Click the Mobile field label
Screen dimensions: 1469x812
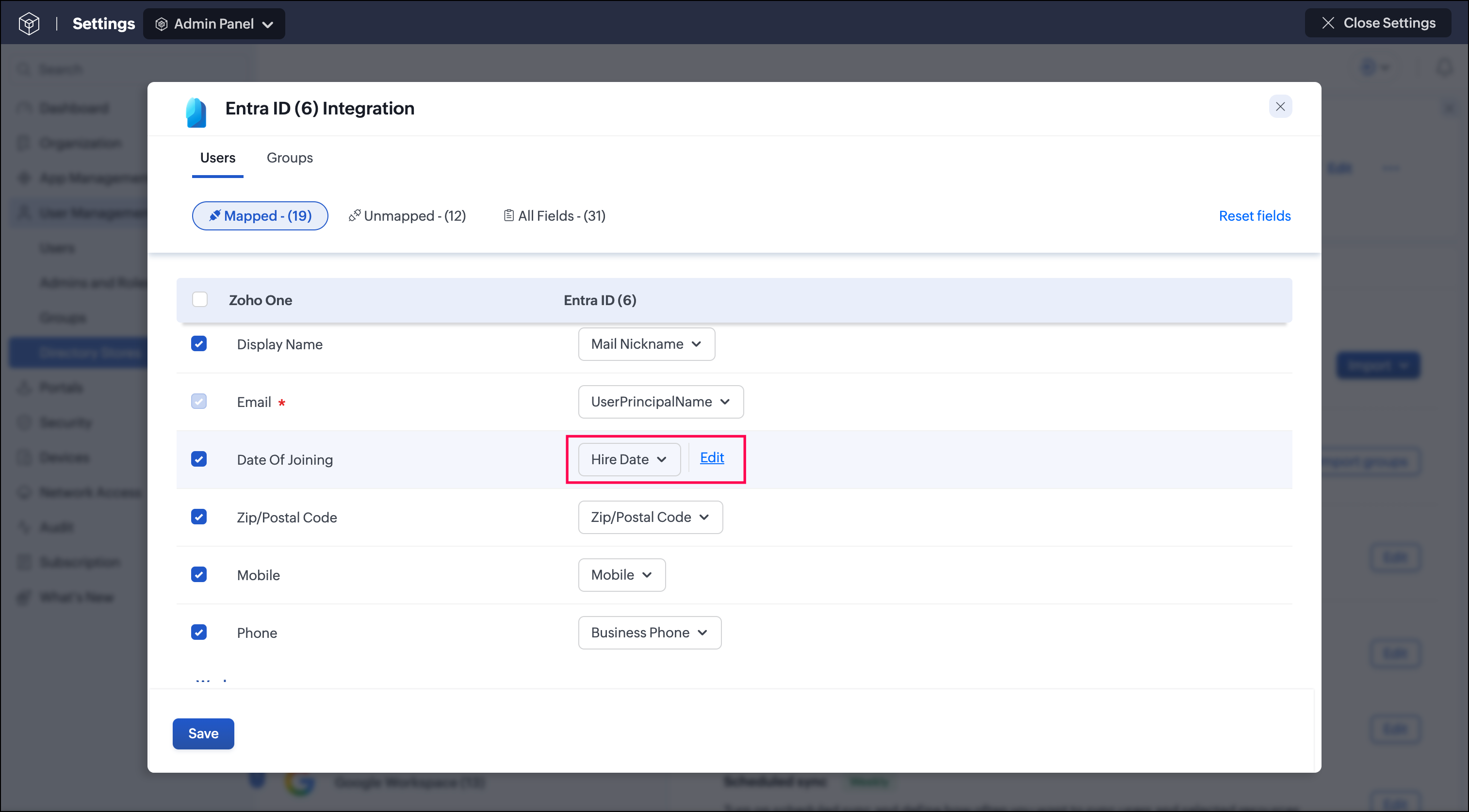pos(258,575)
